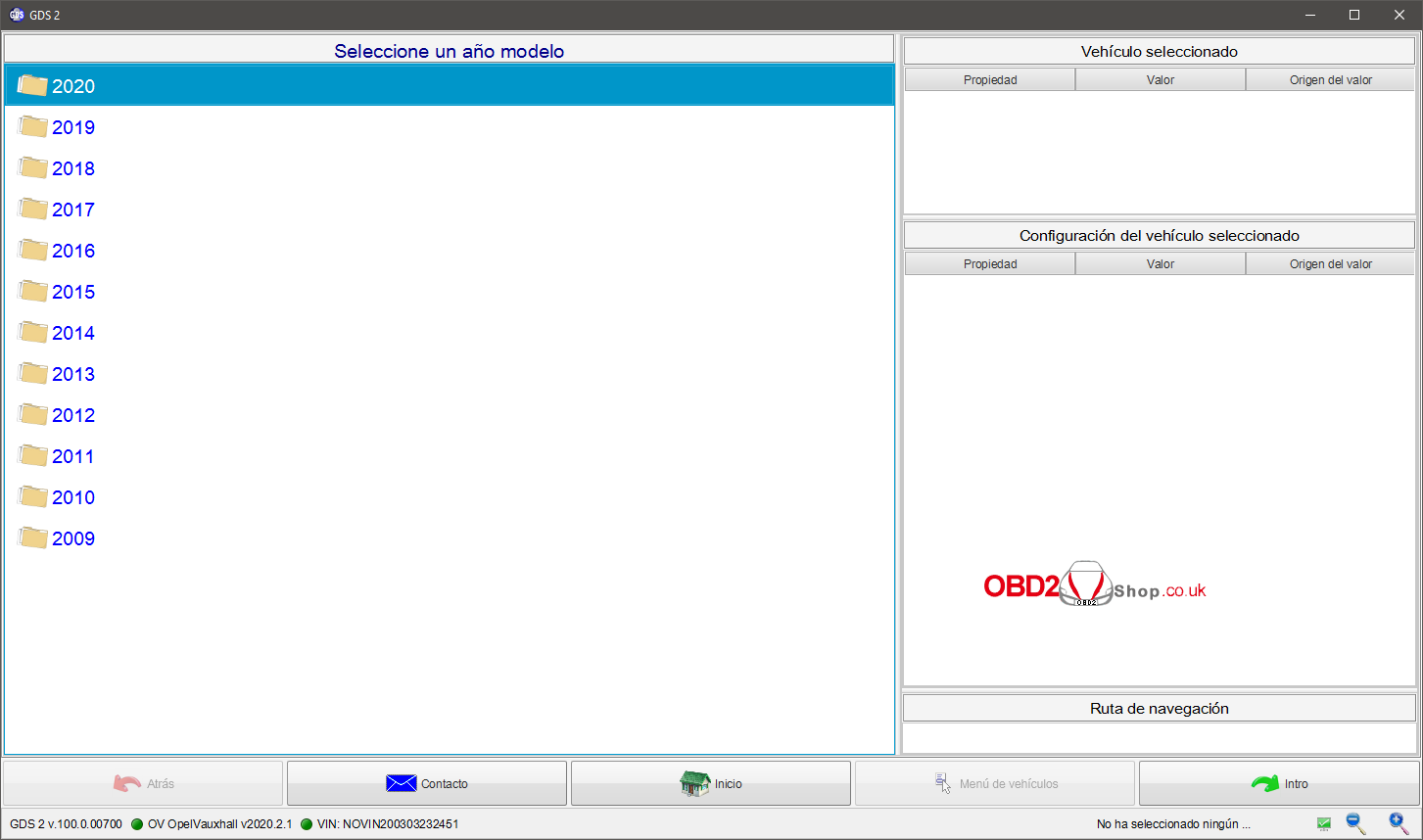Open the 2016 model year folder
This screenshot has width=1423, height=840.
click(73, 251)
